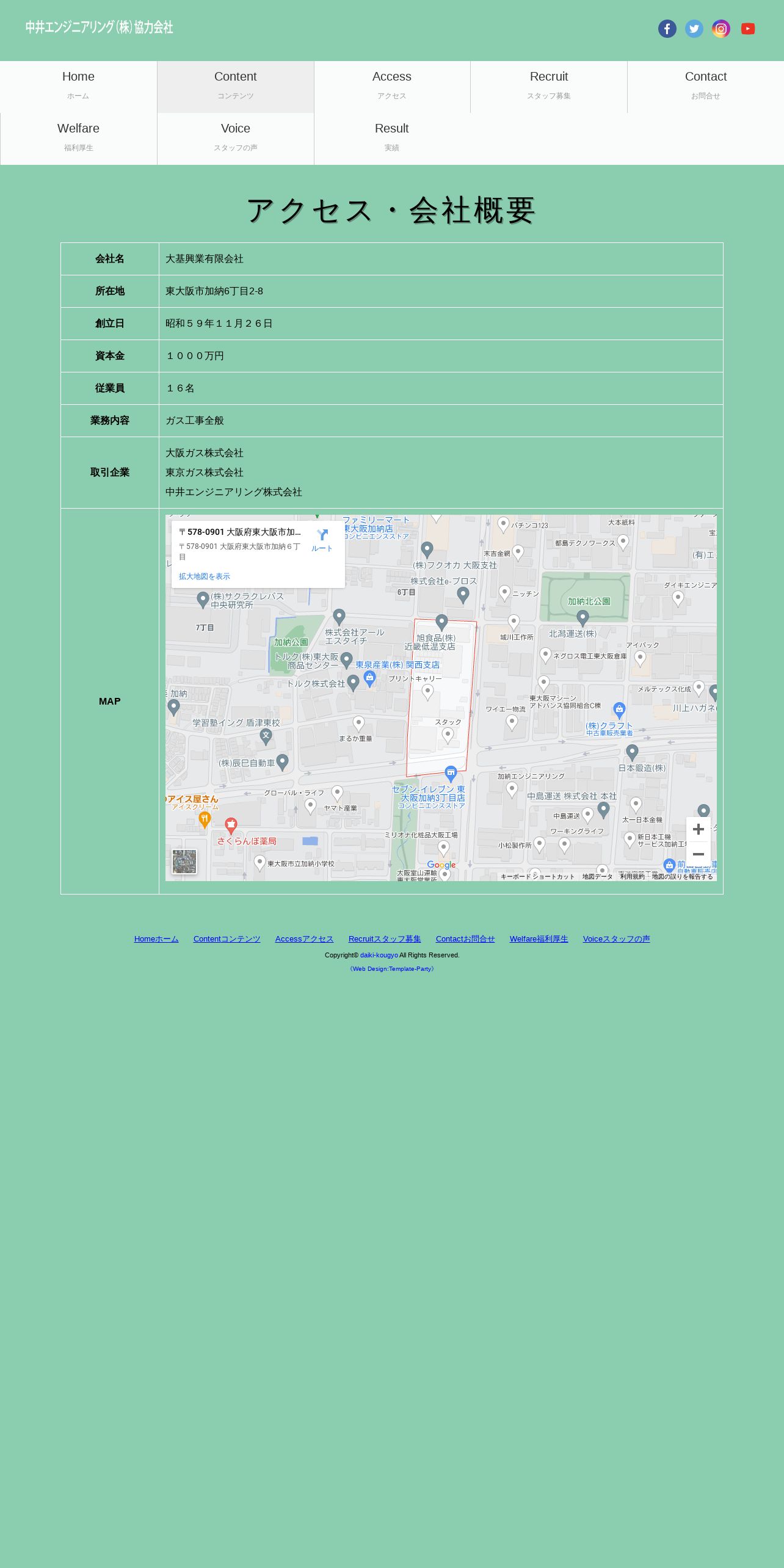The width and height of the screenshot is (784, 1568).
Task: Click the ニッチン map pin
Action: 504,593
